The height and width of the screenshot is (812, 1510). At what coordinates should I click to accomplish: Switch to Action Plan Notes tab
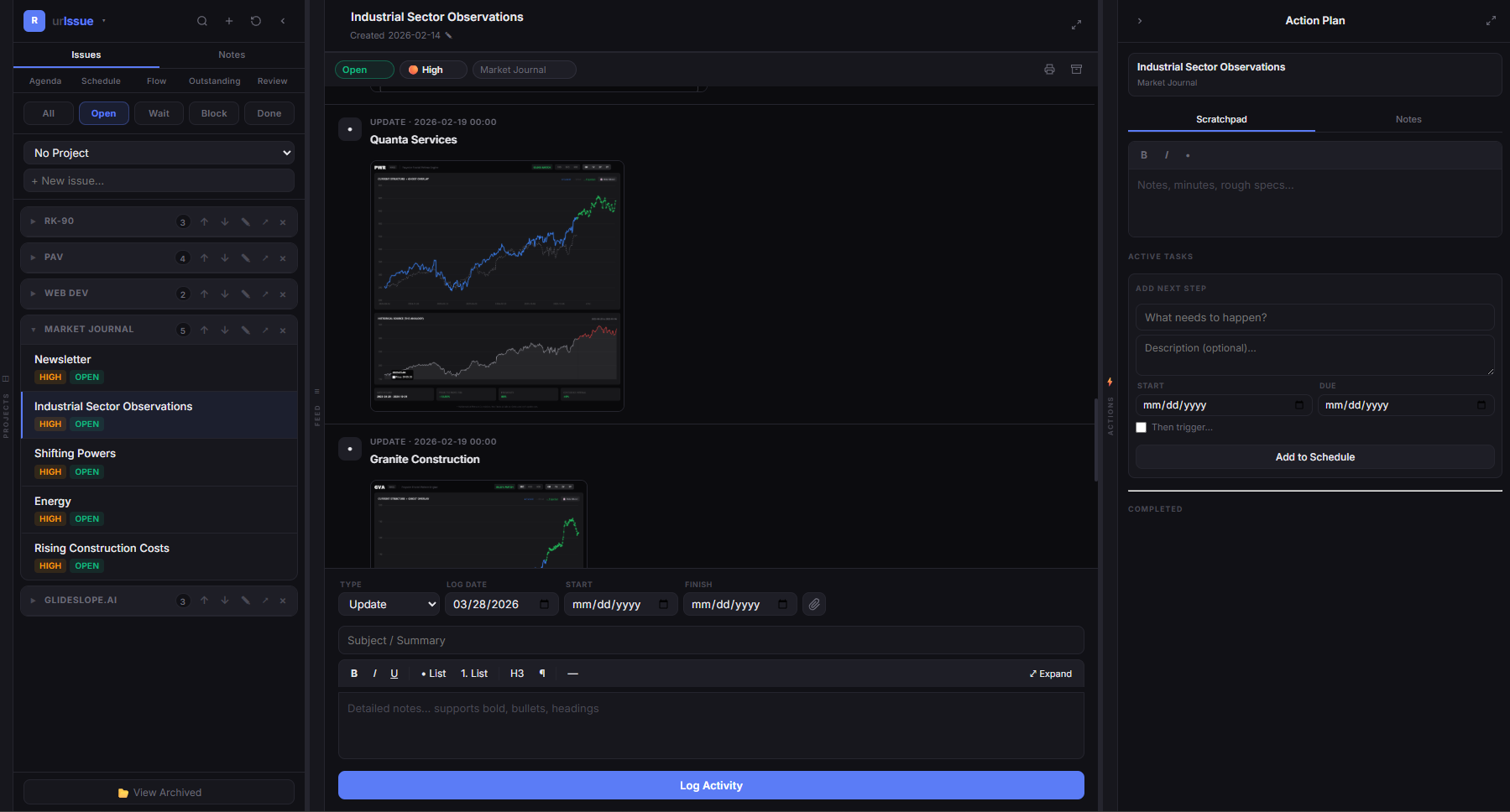[1408, 119]
